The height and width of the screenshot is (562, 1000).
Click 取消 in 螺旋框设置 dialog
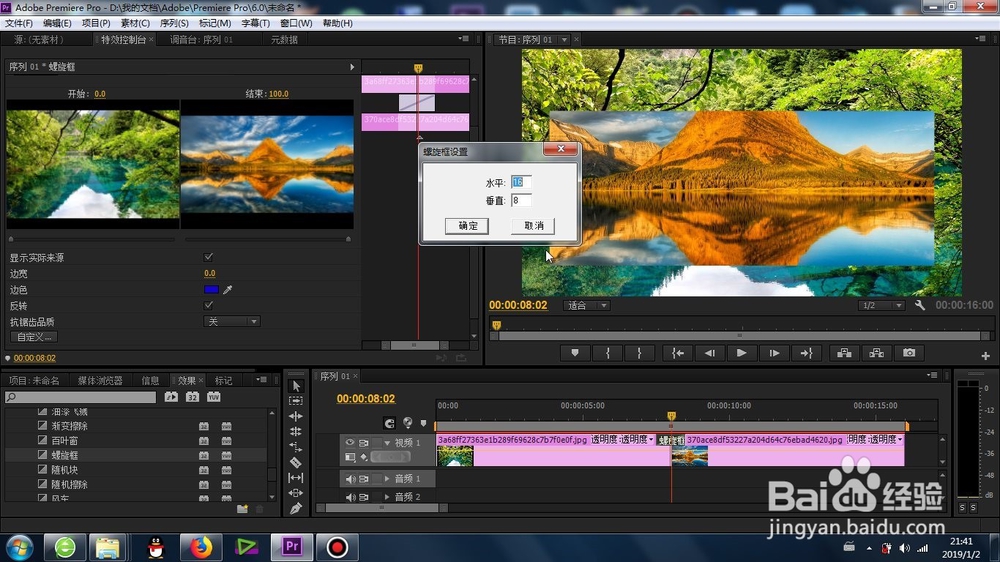click(533, 226)
